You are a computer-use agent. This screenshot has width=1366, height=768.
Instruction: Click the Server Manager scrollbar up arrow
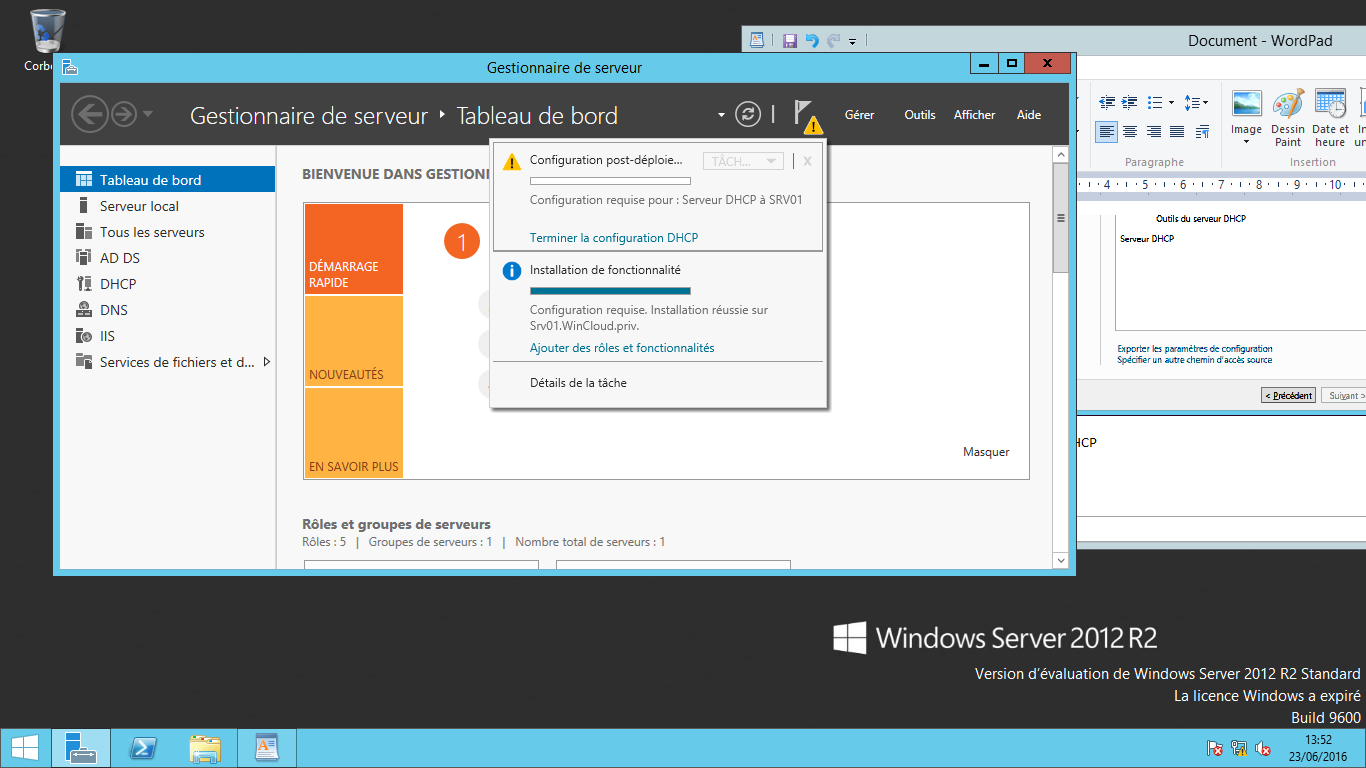click(x=1060, y=155)
